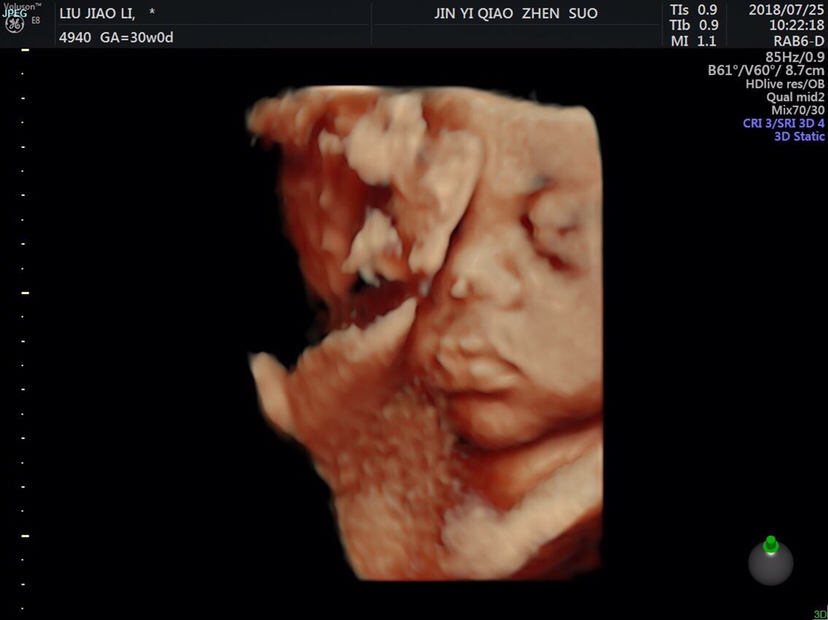Select the patient name LIU JIAO LI
The width and height of the screenshot is (828, 620).
point(98,12)
